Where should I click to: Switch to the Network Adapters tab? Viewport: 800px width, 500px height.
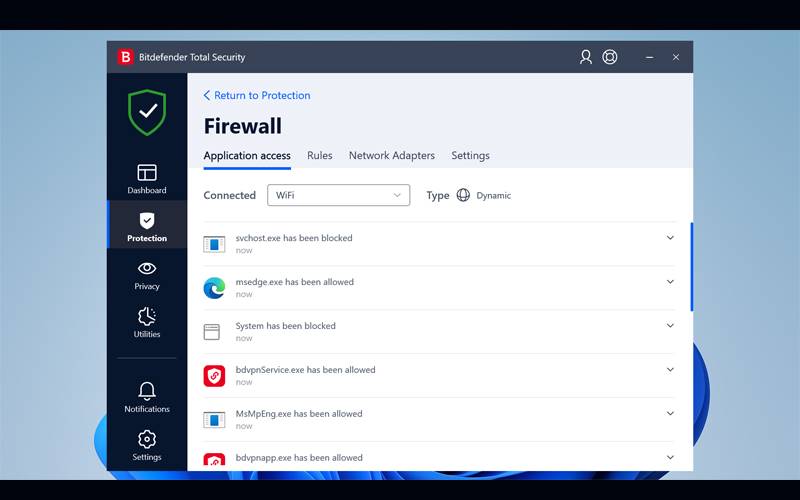click(391, 156)
